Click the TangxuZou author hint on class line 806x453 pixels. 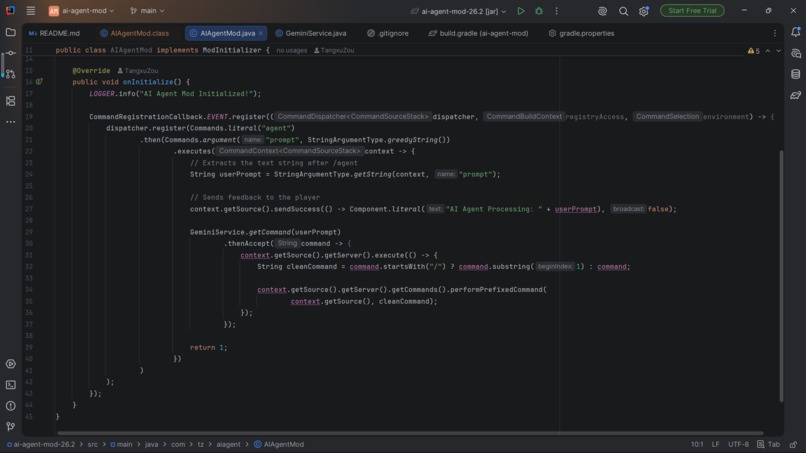click(x=334, y=50)
